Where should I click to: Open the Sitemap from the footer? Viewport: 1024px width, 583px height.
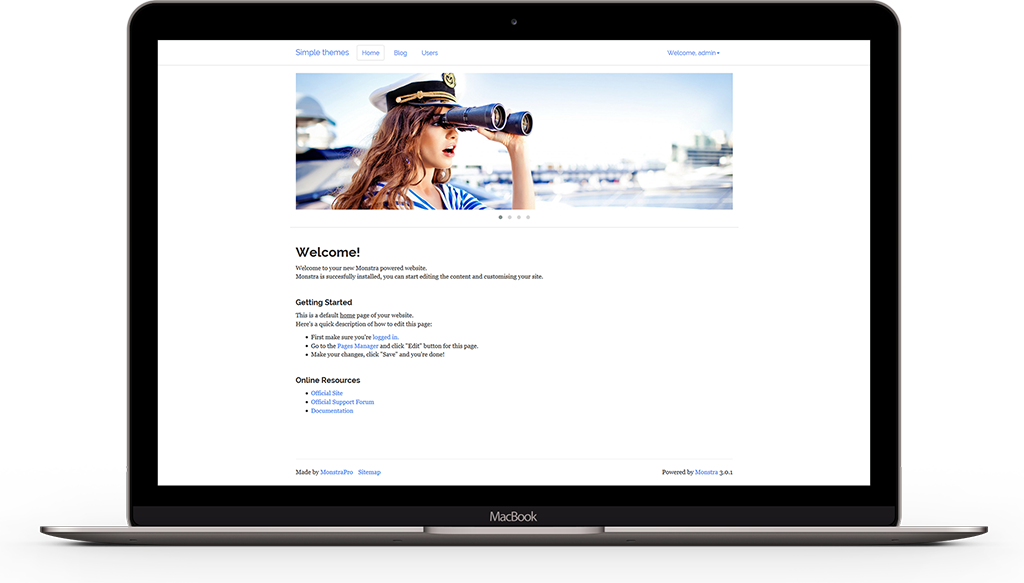[369, 471]
